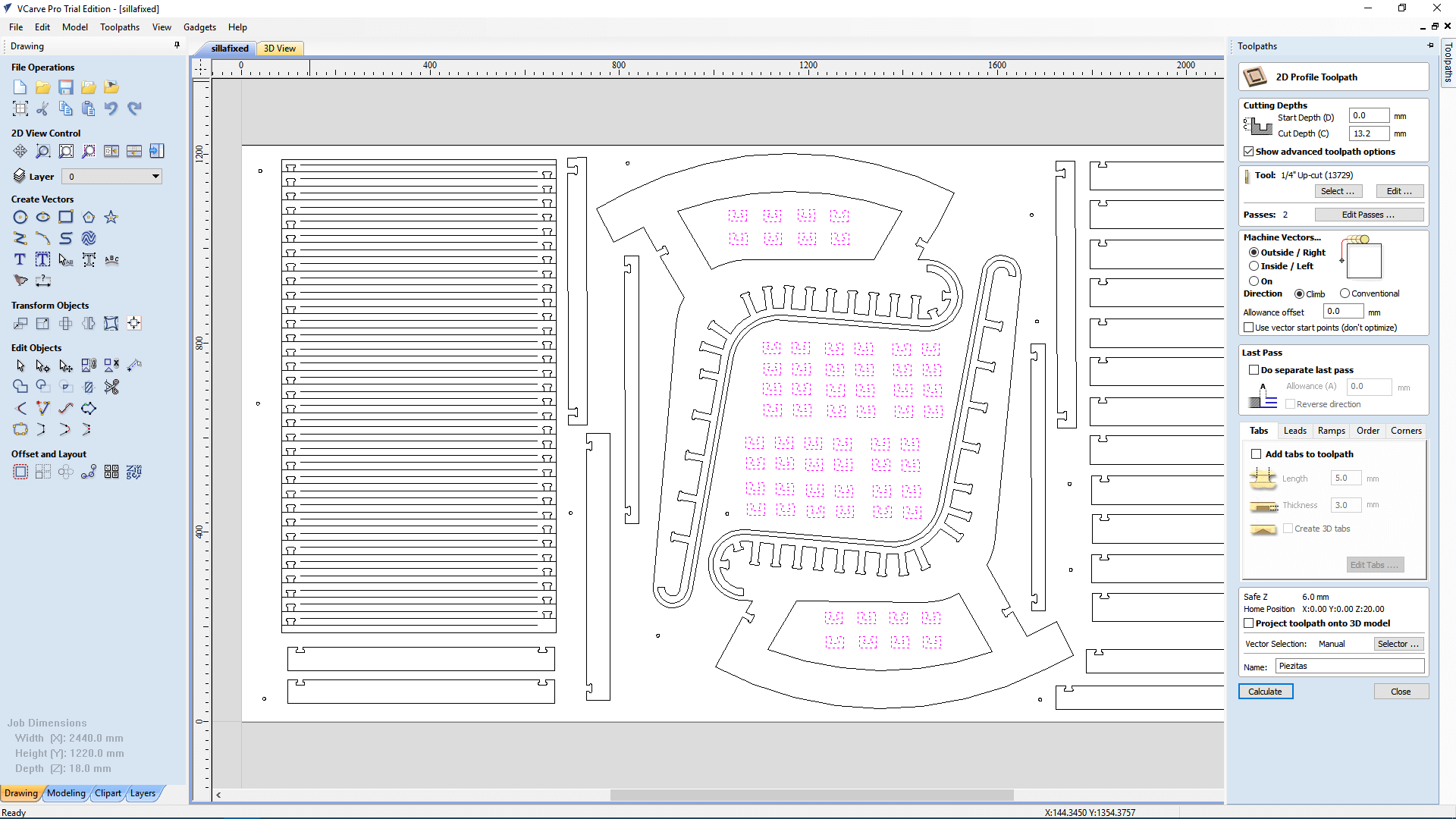1456x819 pixels.
Task: Enable Project toolpath onto 3D model
Action: point(1248,623)
